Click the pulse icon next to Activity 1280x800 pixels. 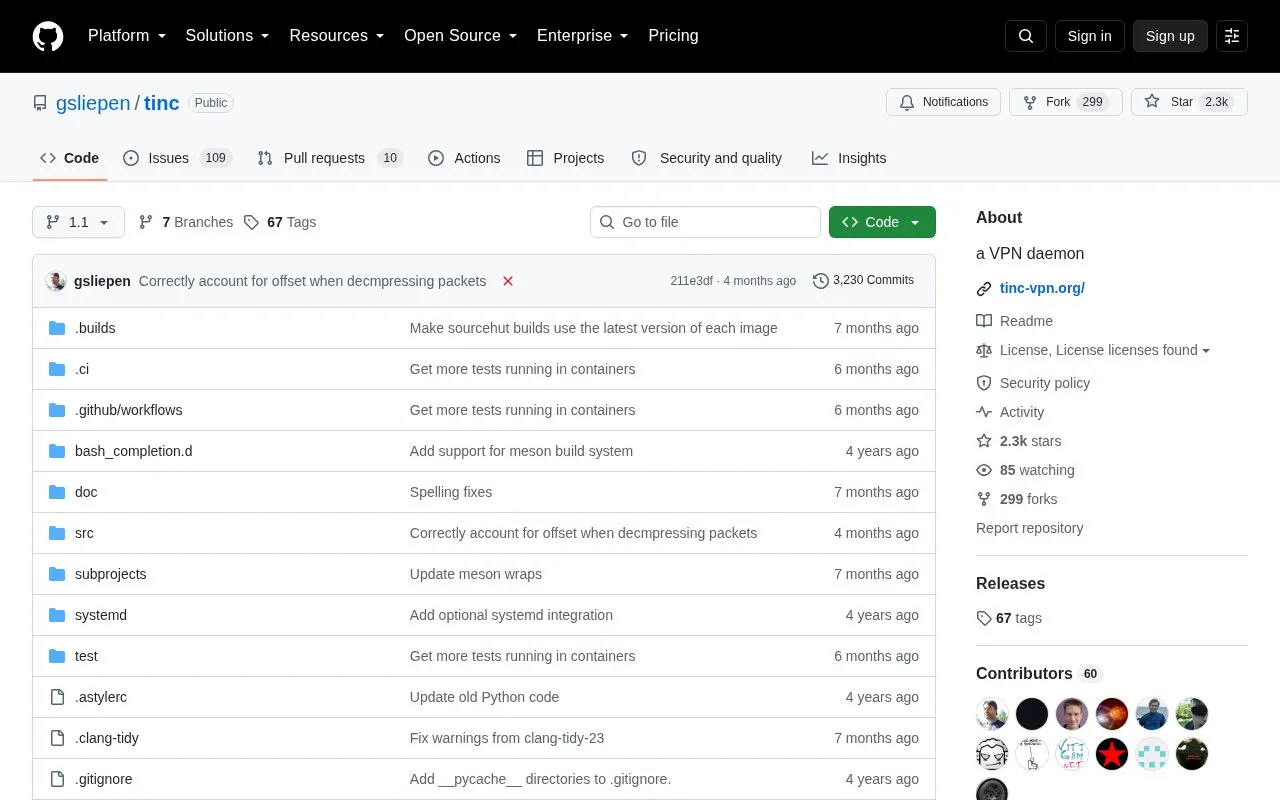(984, 412)
